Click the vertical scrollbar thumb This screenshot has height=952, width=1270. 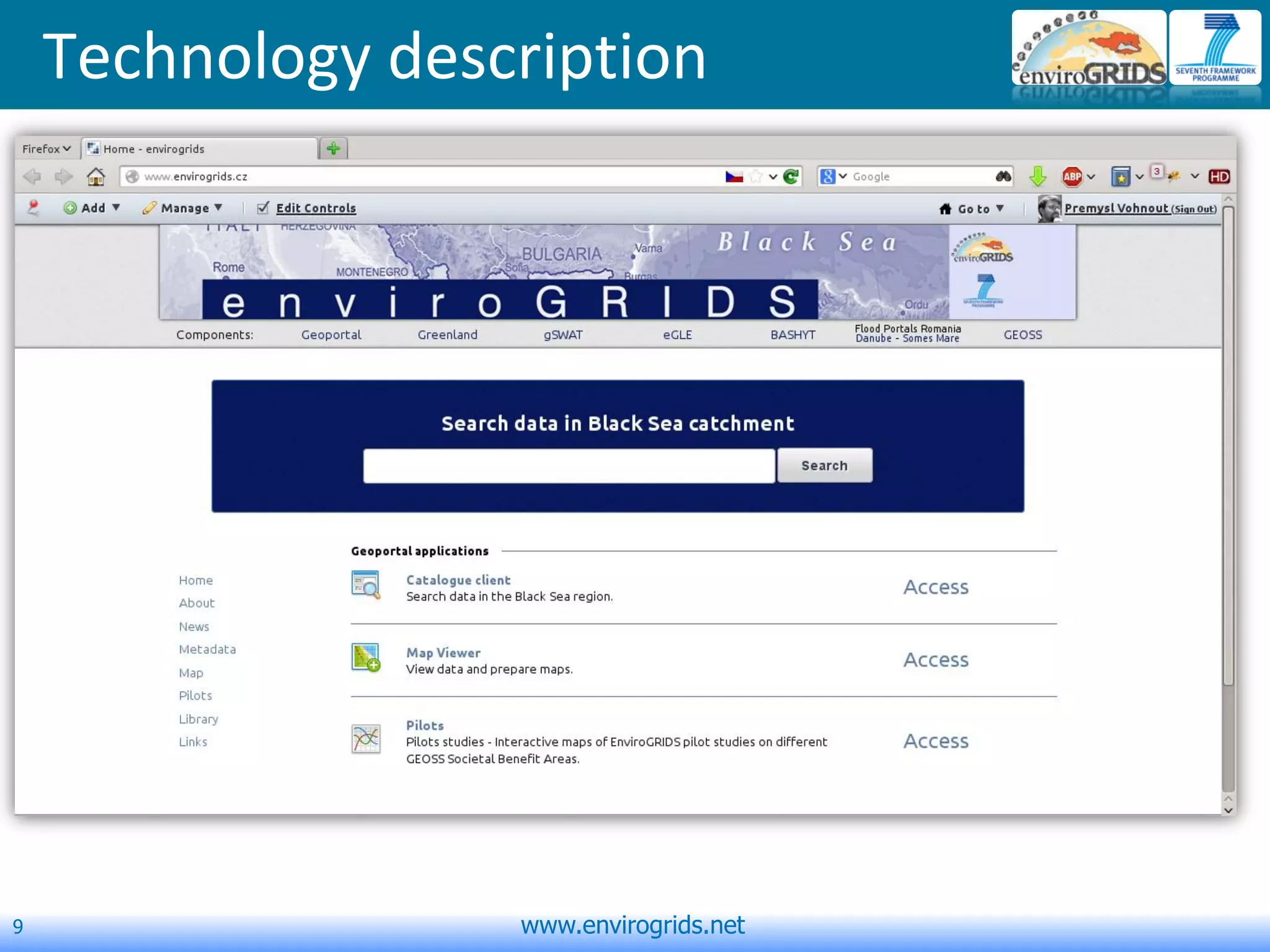coord(1228,446)
